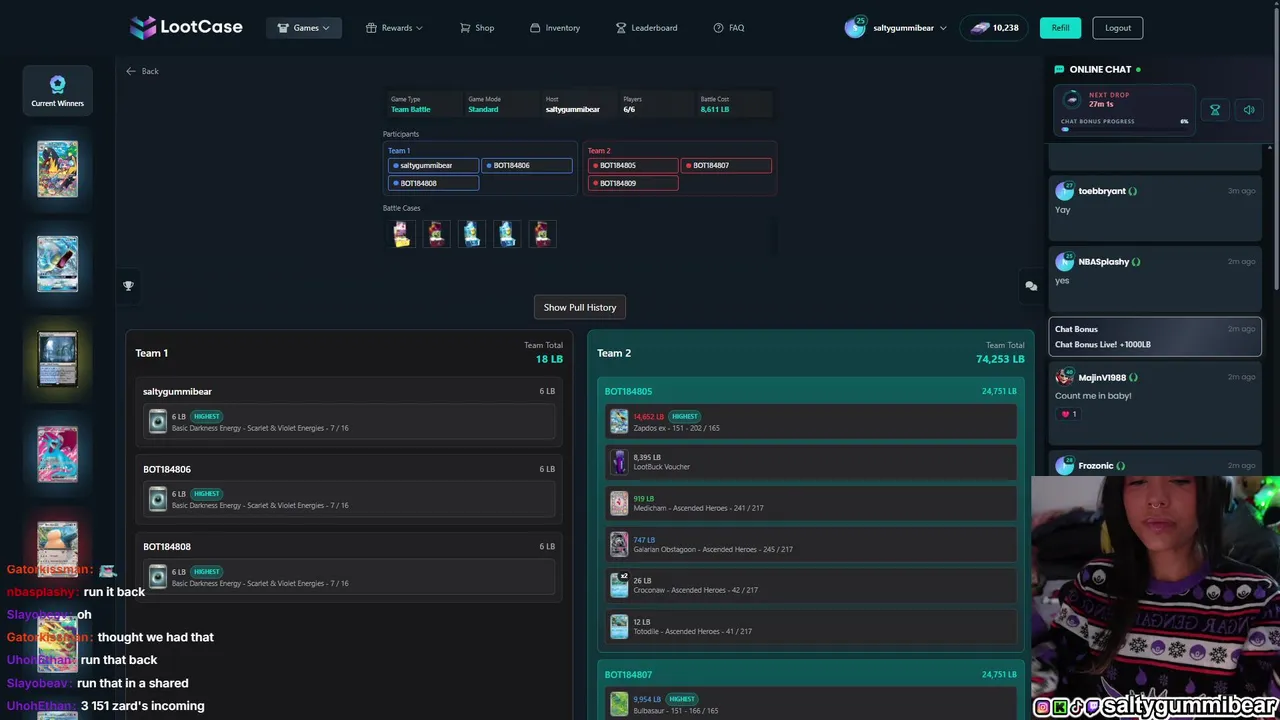Image resolution: width=1280 pixels, height=720 pixels.
Task: Select the fourth battle case icon
Action: pyautogui.click(x=507, y=234)
